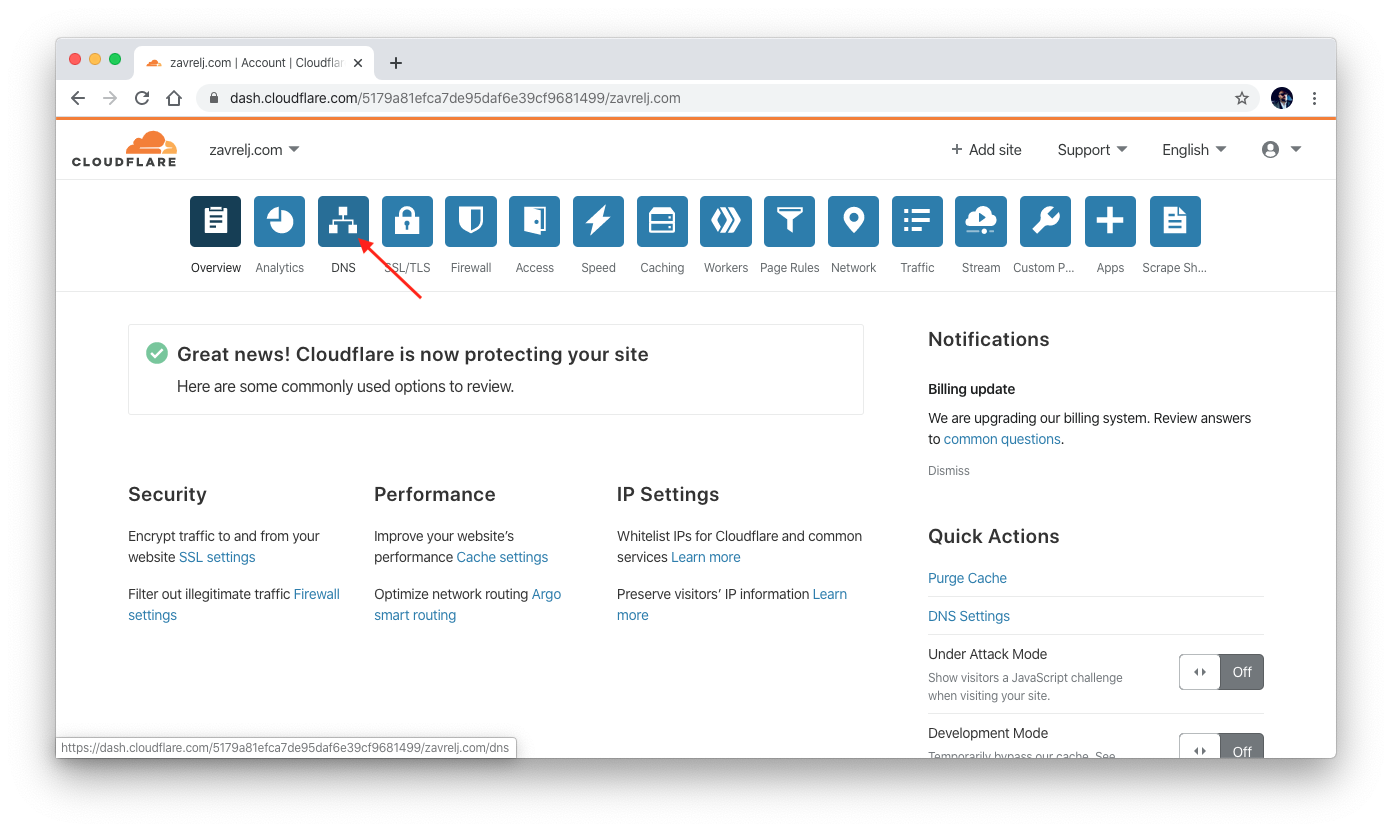The height and width of the screenshot is (832, 1392).
Task: Close the zavrelj.com browser tab
Action: (x=358, y=63)
